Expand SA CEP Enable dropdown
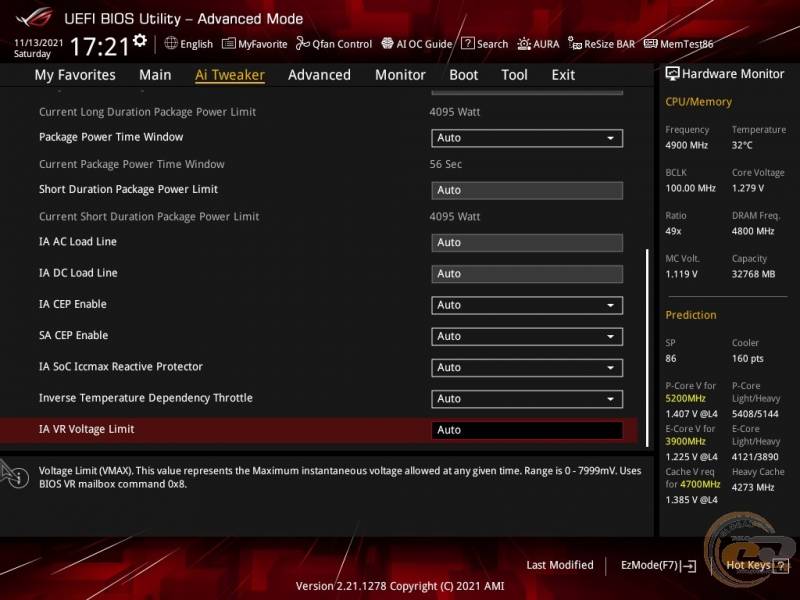 click(527, 336)
